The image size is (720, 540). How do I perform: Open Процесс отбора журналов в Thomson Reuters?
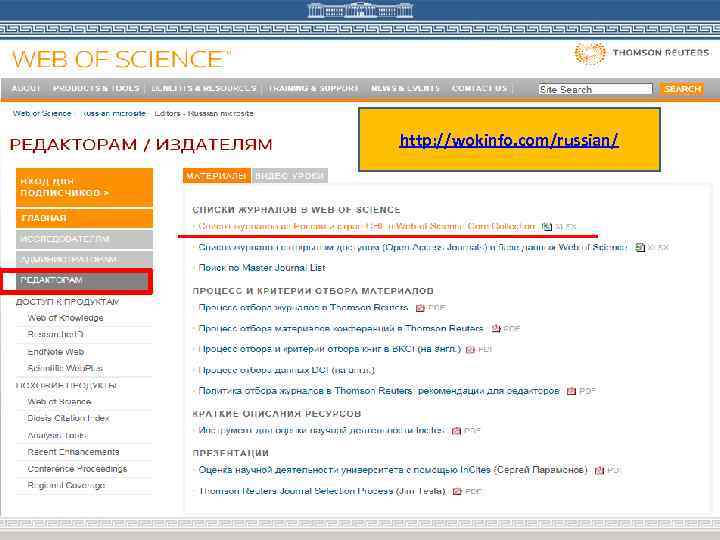303,308
